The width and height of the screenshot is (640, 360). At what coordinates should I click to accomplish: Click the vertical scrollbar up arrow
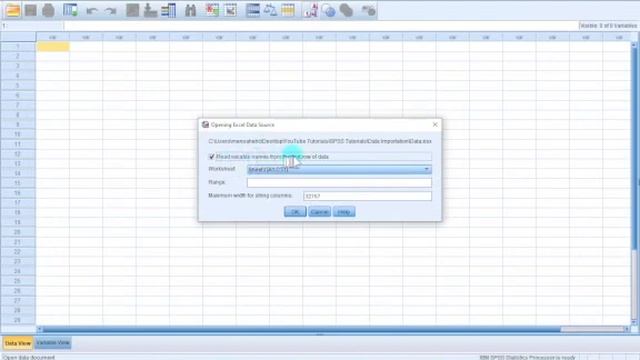point(634,44)
